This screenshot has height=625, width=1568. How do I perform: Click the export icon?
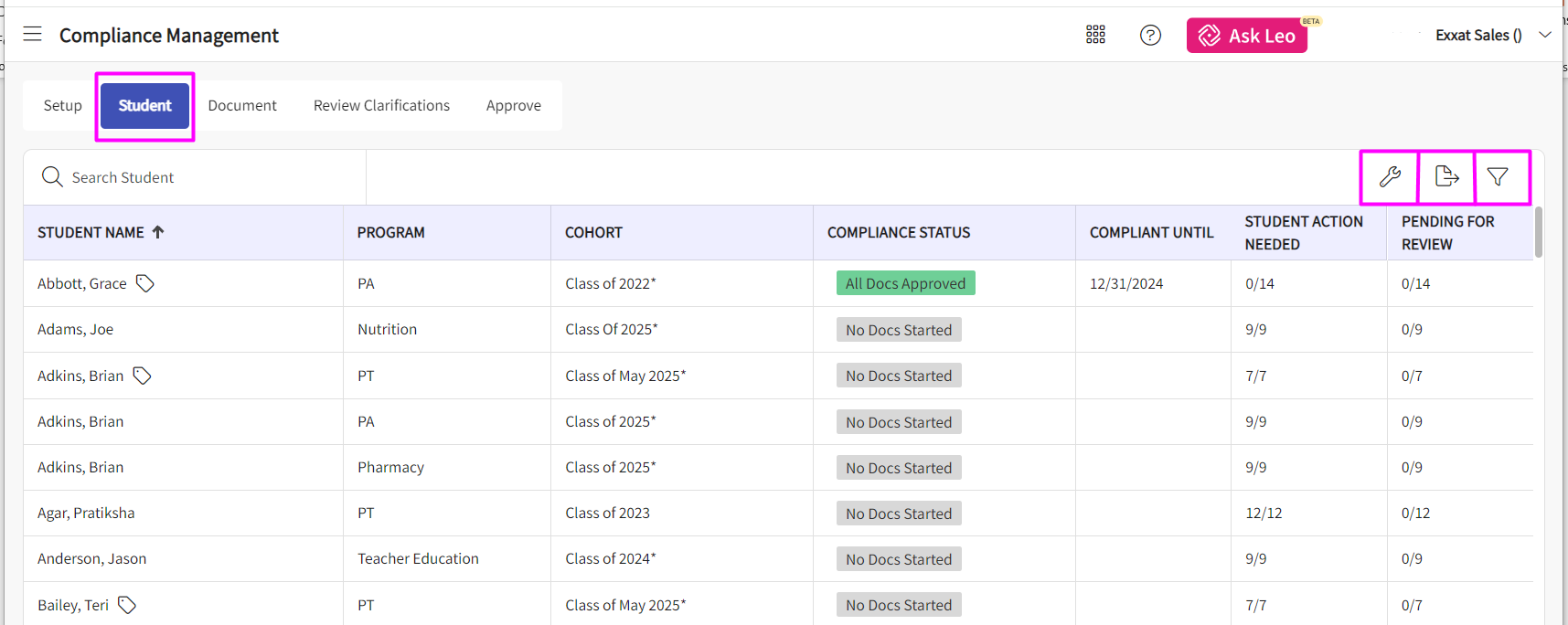click(x=1446, y=176)
